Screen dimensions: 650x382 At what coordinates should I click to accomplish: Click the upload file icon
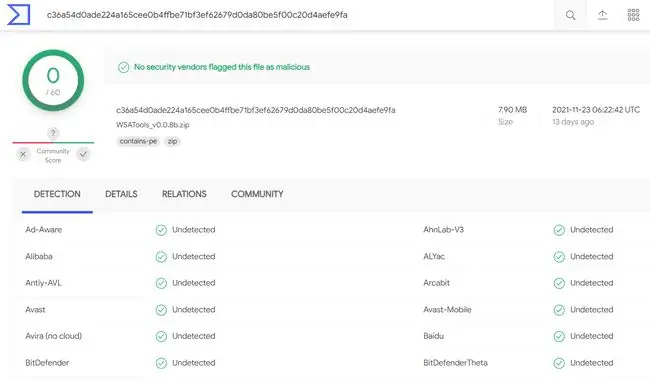tap(602, 15)
